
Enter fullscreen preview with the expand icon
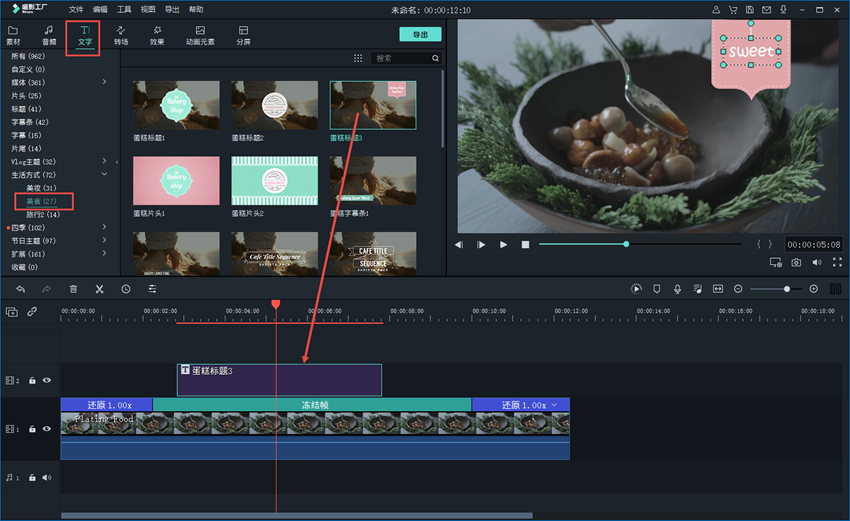tap(835, 262)
